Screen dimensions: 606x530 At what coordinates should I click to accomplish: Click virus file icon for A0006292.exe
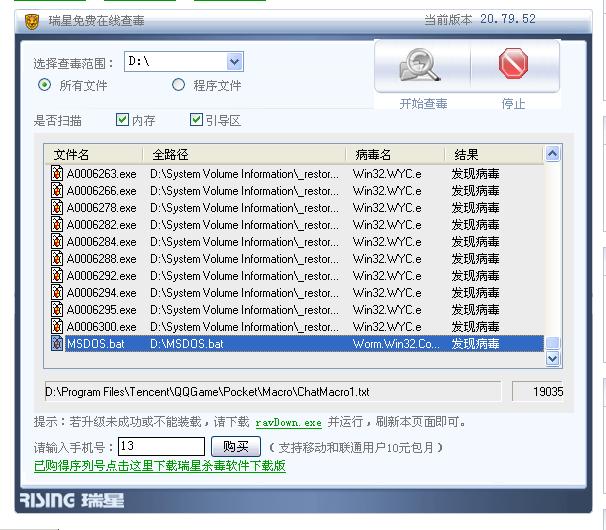[x=57, y=275]
